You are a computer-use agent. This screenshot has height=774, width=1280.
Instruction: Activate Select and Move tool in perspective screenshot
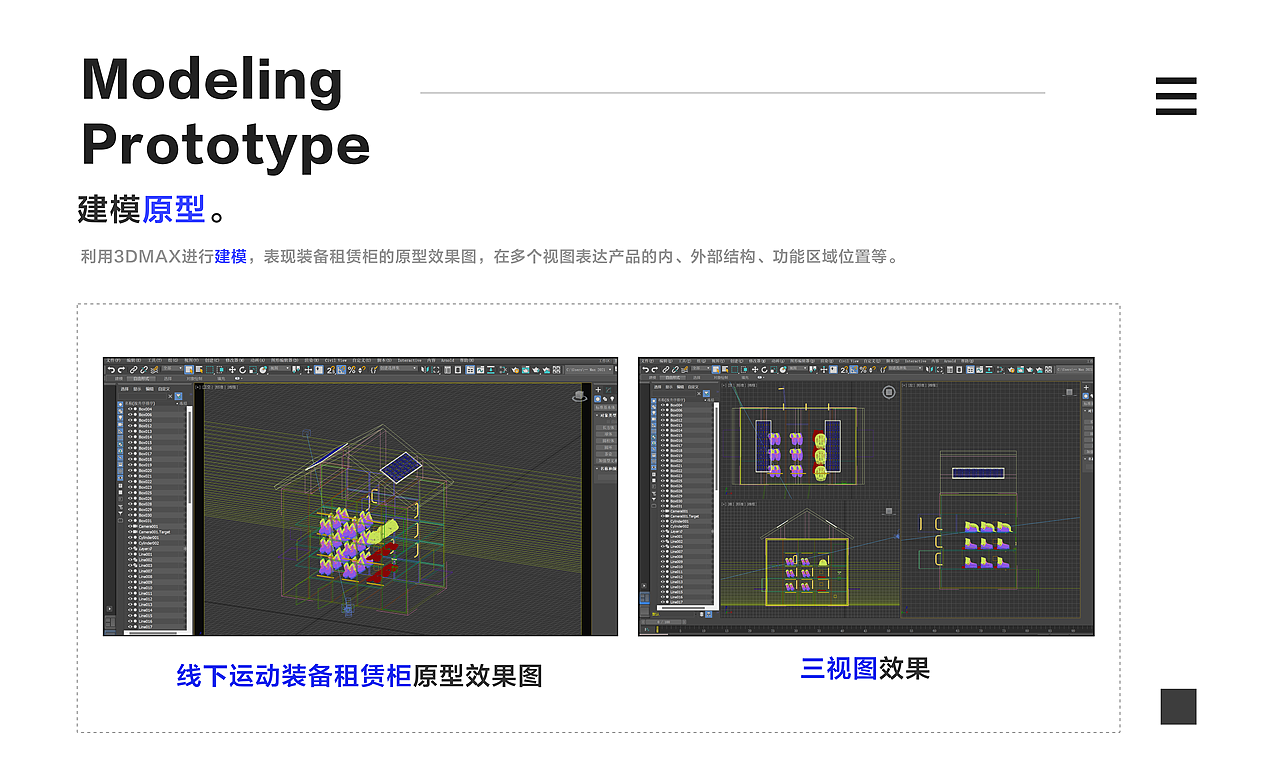coord(232,370)
